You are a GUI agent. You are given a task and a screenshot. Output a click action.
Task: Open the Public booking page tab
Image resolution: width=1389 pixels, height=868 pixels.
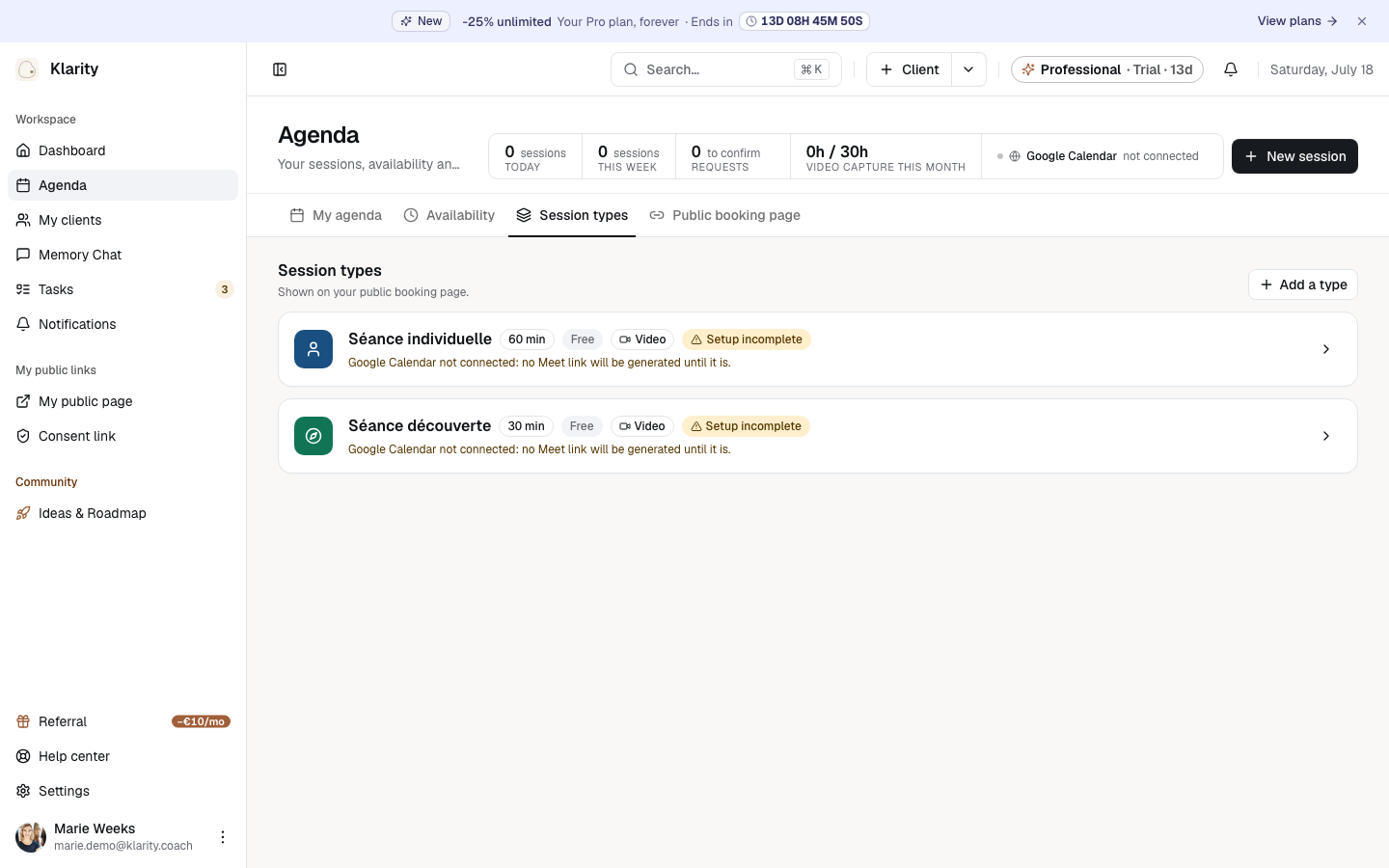725,215
